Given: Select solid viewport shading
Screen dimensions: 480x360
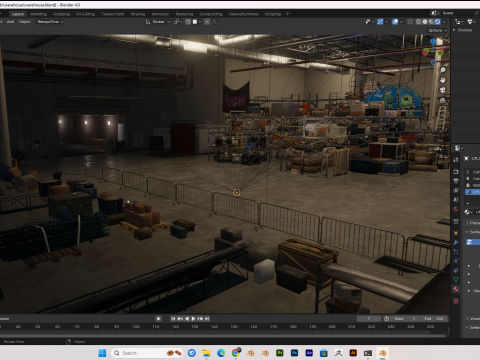Looking at the screenshot, I should tap(425, 22).
